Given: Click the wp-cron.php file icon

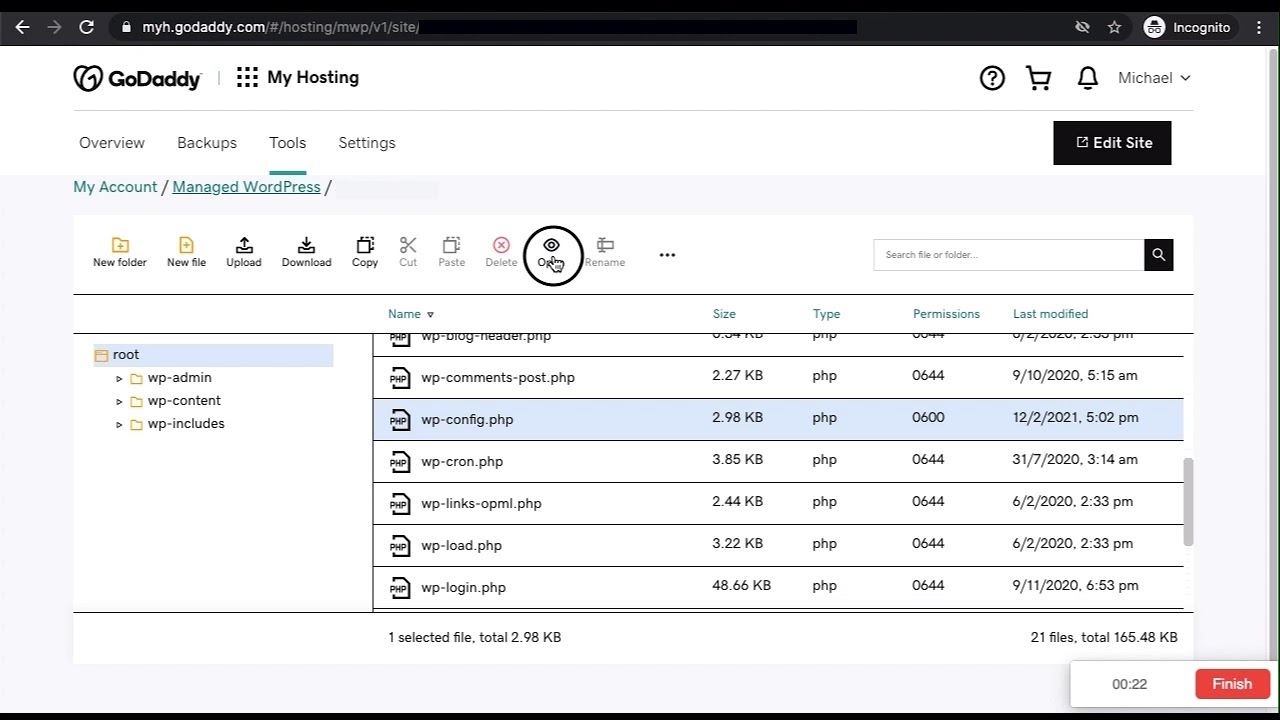Looking at the screenshot, I should tap(400, 461).
